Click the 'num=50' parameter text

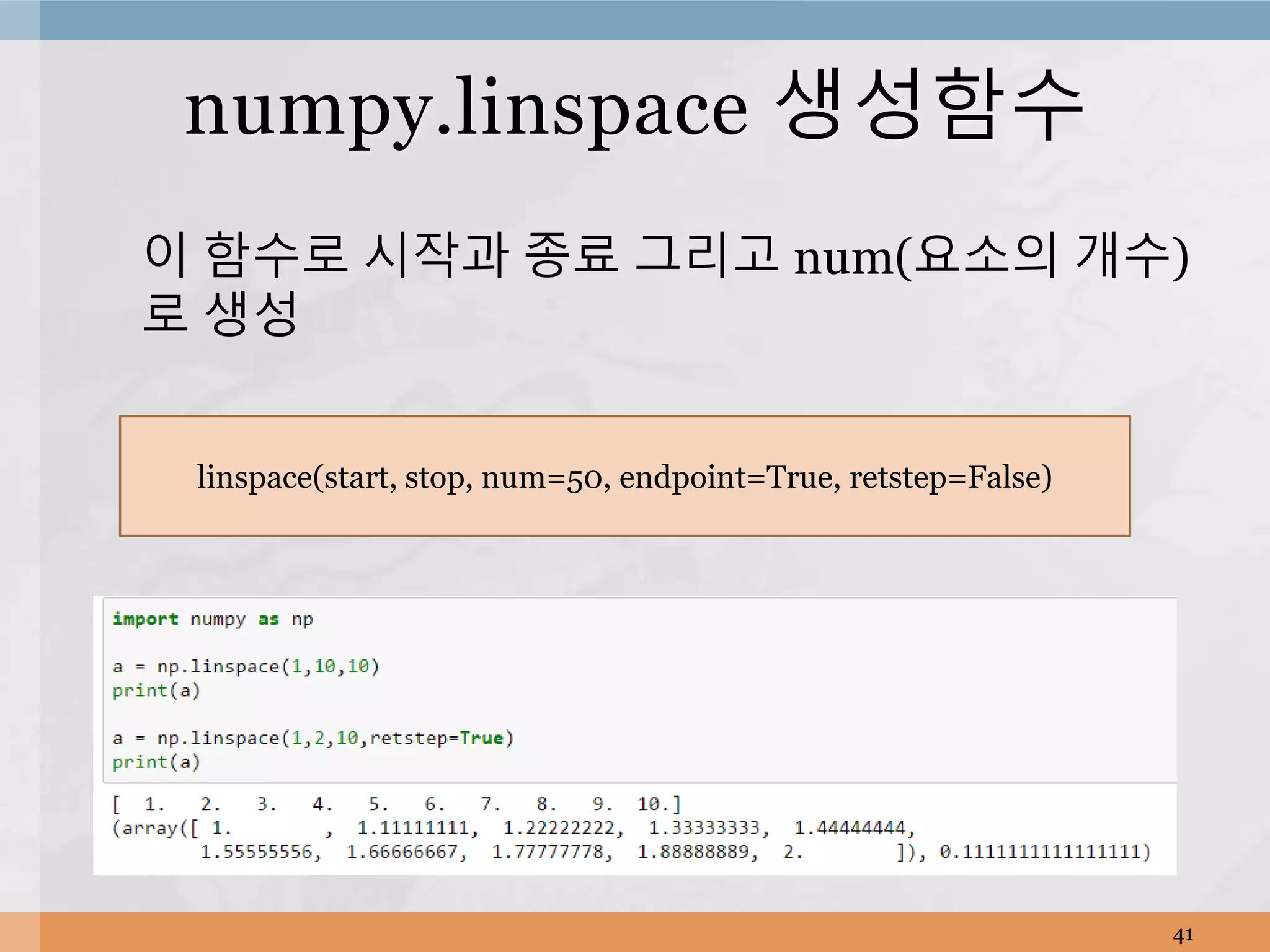click(541, 477)
